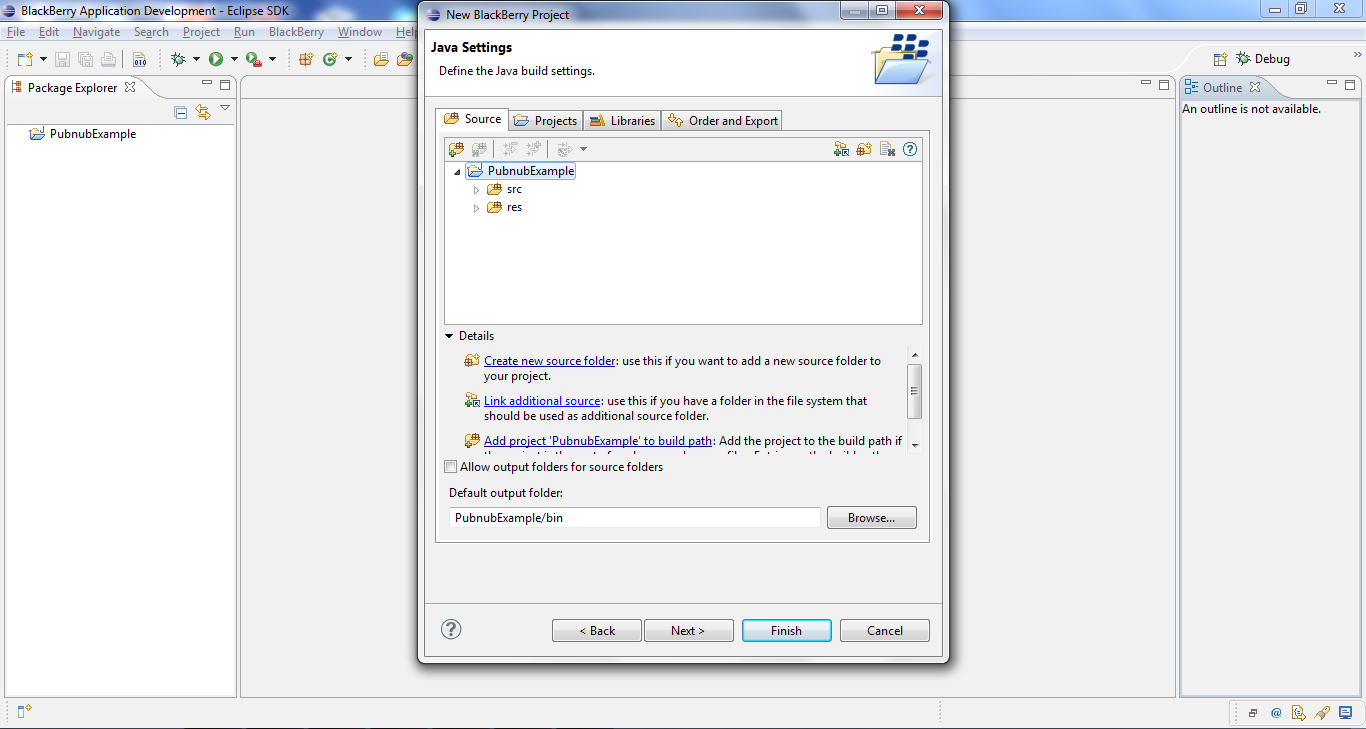Click the New Java Package toolbar icon
The height and width of the screenshot is (729, 1366).
(307, 59)
